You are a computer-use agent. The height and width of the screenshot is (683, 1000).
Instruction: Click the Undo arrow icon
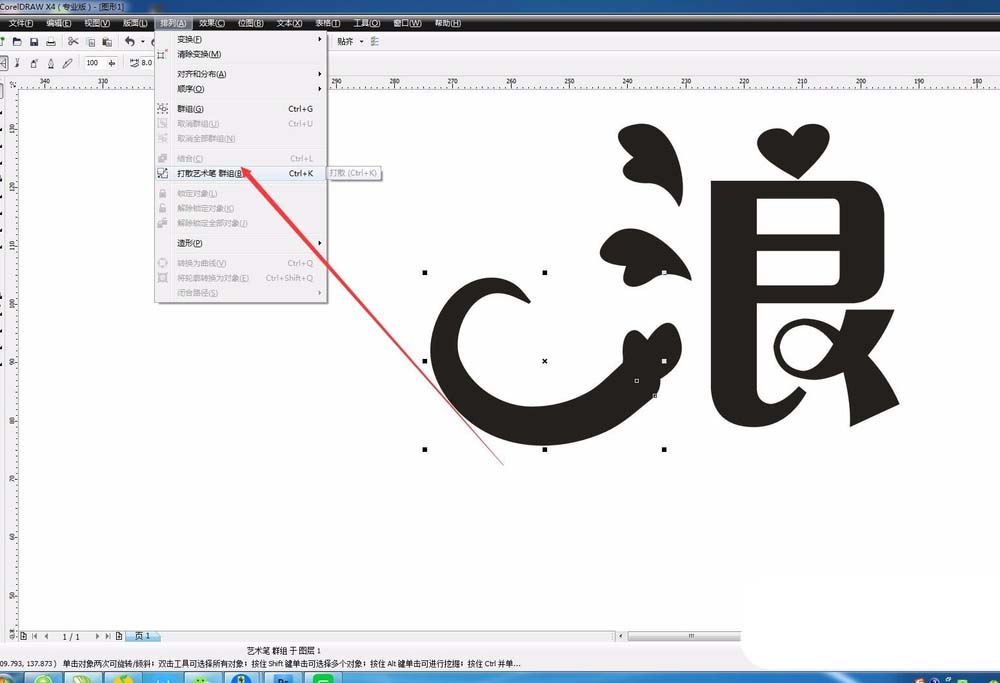click(x=129, y=41)
